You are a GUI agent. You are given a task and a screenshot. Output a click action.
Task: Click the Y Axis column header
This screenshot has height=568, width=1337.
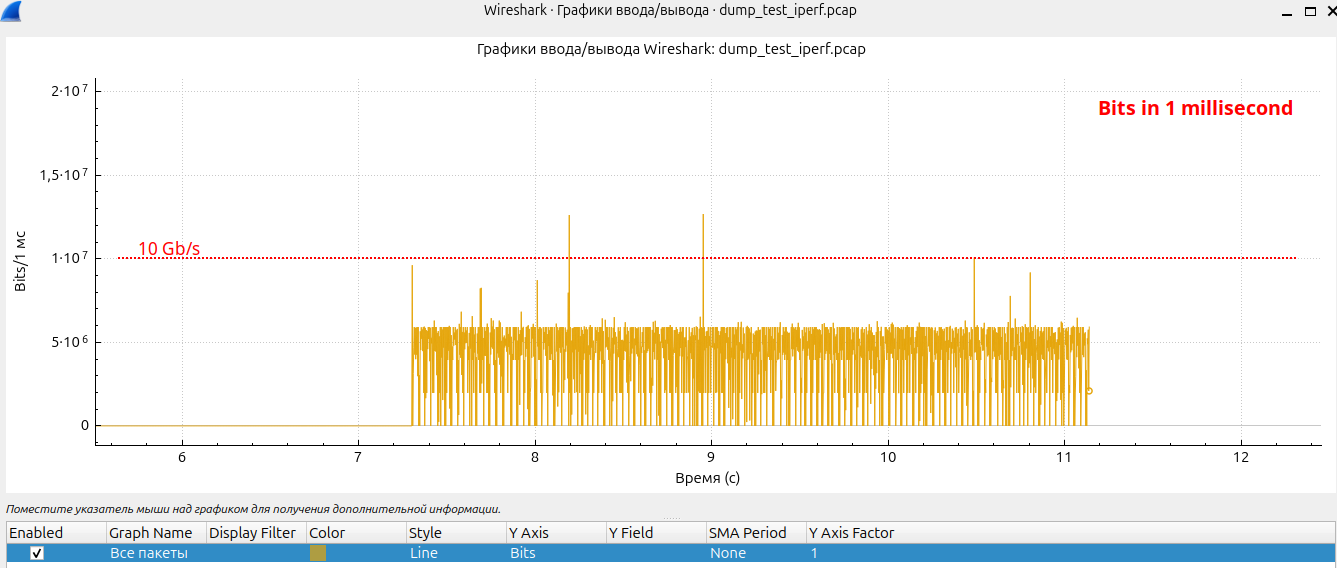[x=556, y=533]
